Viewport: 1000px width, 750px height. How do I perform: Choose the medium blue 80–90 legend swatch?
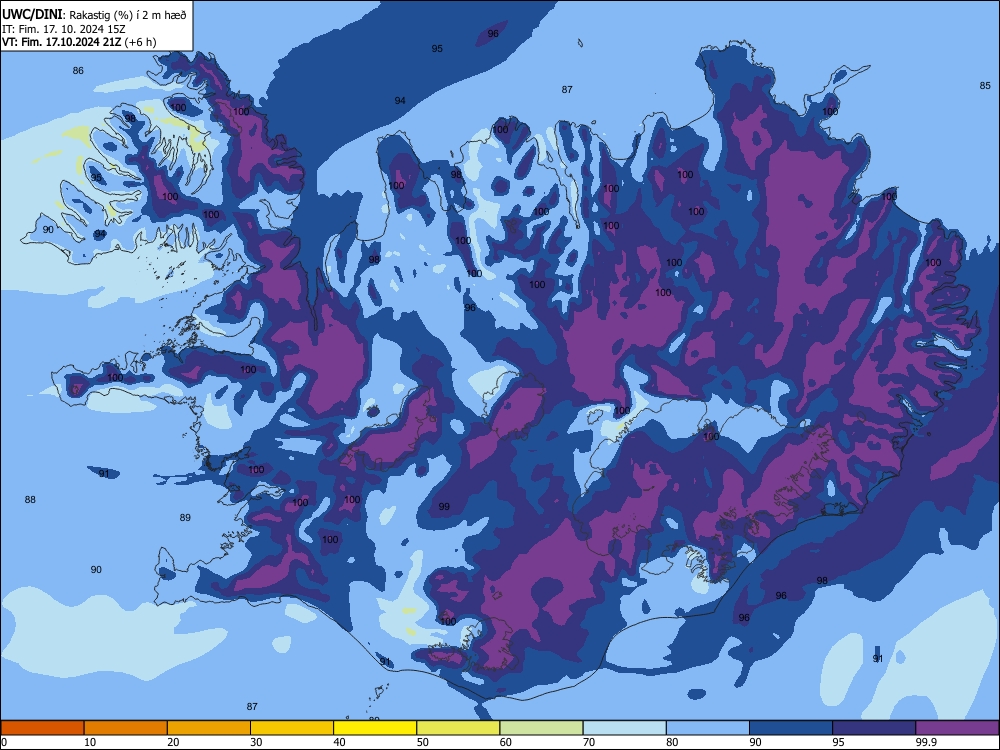pos(707,728)
